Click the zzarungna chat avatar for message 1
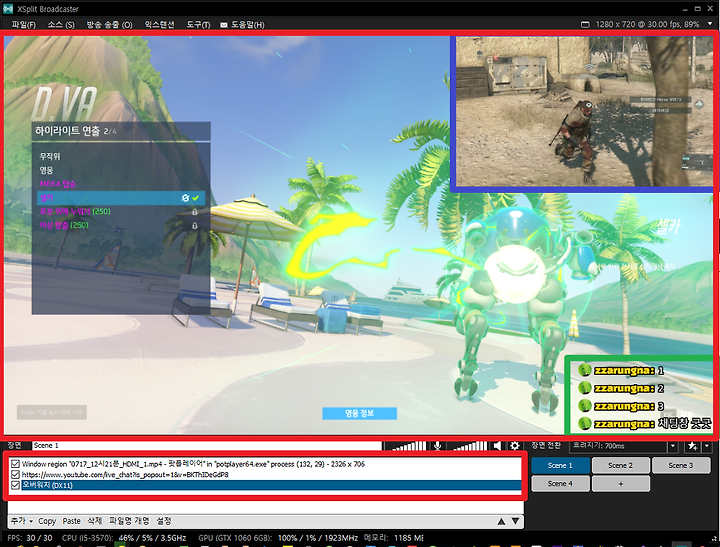The width and height of the screenshot is (720, 547). point(585,370)
